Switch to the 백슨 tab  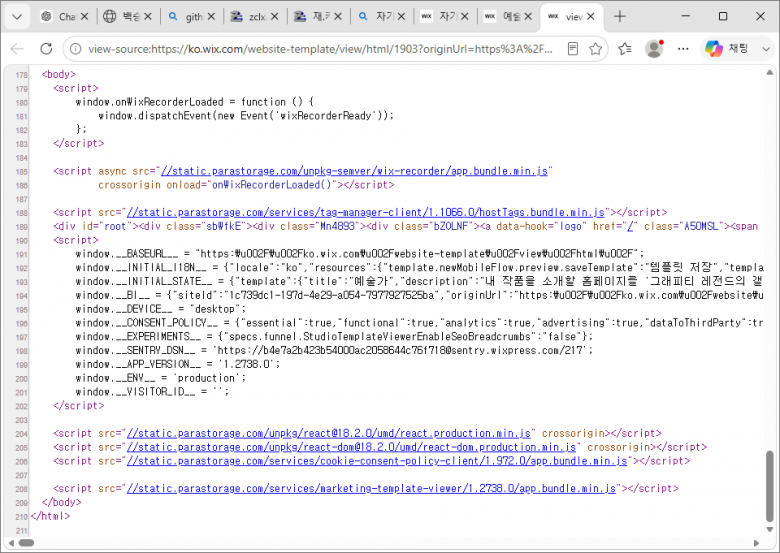point(121,17)
